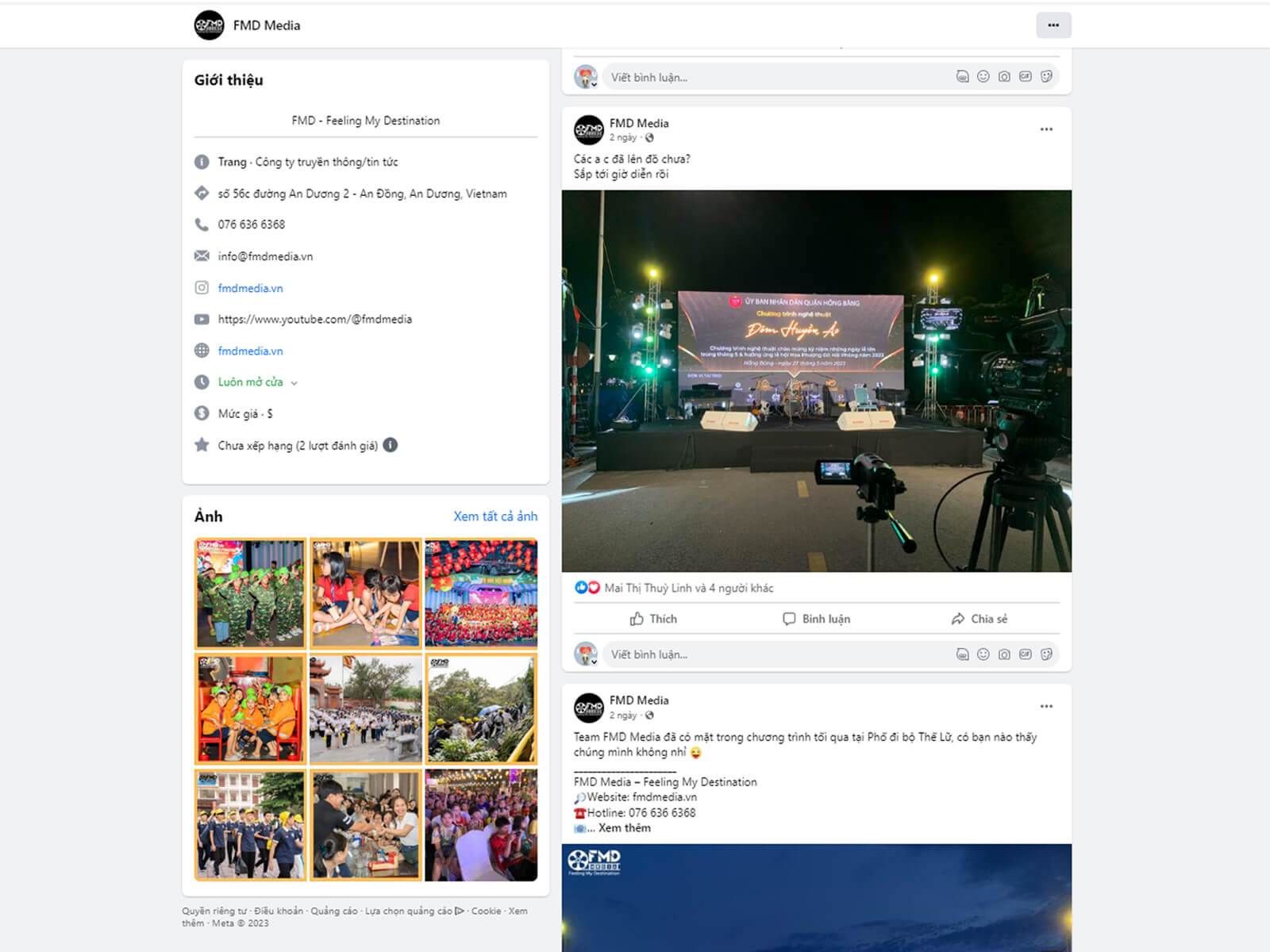
Task: Click the star icon beside Chưa xếp hạng
Action: click(202, 445)
